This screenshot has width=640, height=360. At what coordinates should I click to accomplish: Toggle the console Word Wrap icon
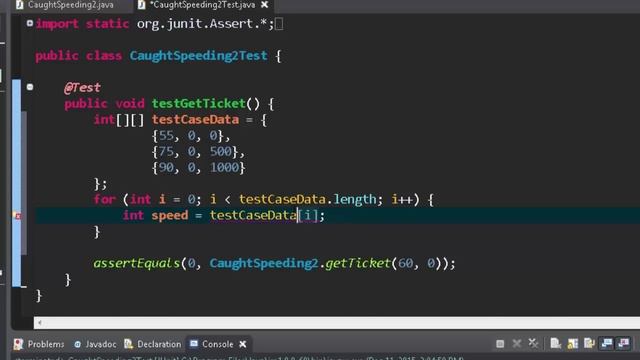589,344
